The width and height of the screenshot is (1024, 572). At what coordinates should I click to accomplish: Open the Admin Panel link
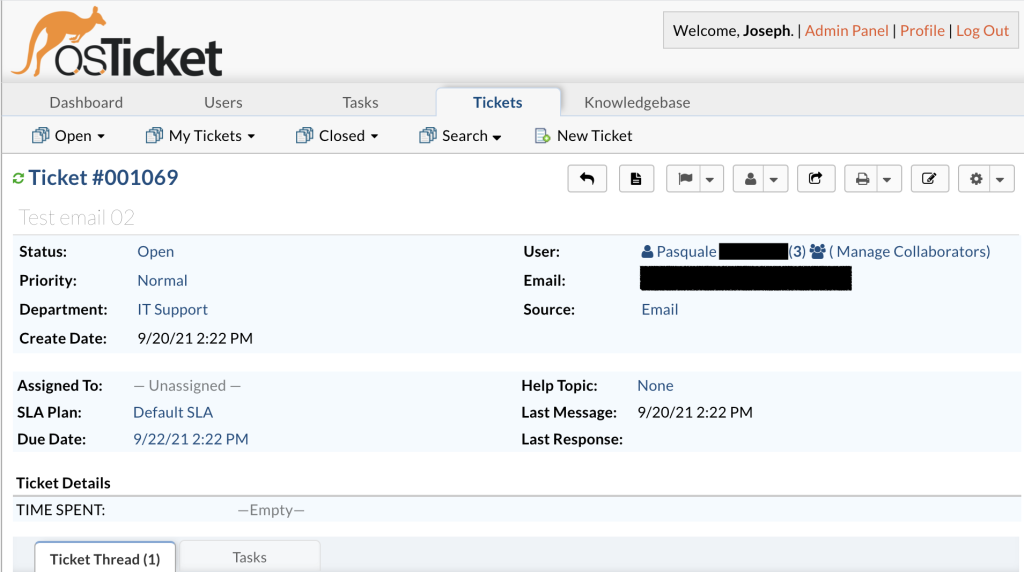click(x=846, y=31)
